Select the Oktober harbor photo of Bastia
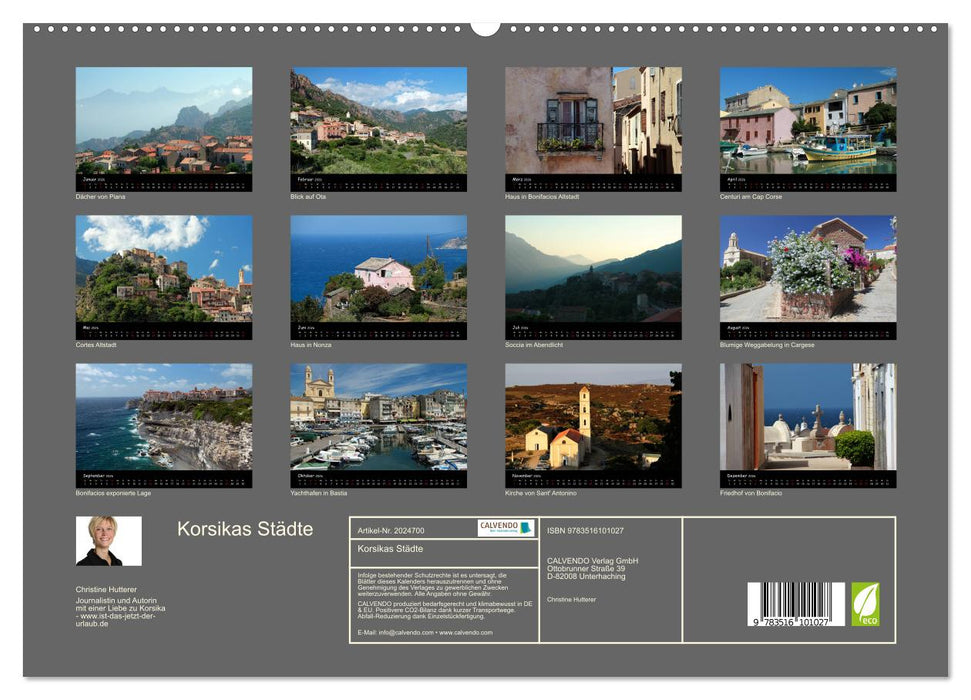Viewport: 971px width, 700px height. pos(378,420)
